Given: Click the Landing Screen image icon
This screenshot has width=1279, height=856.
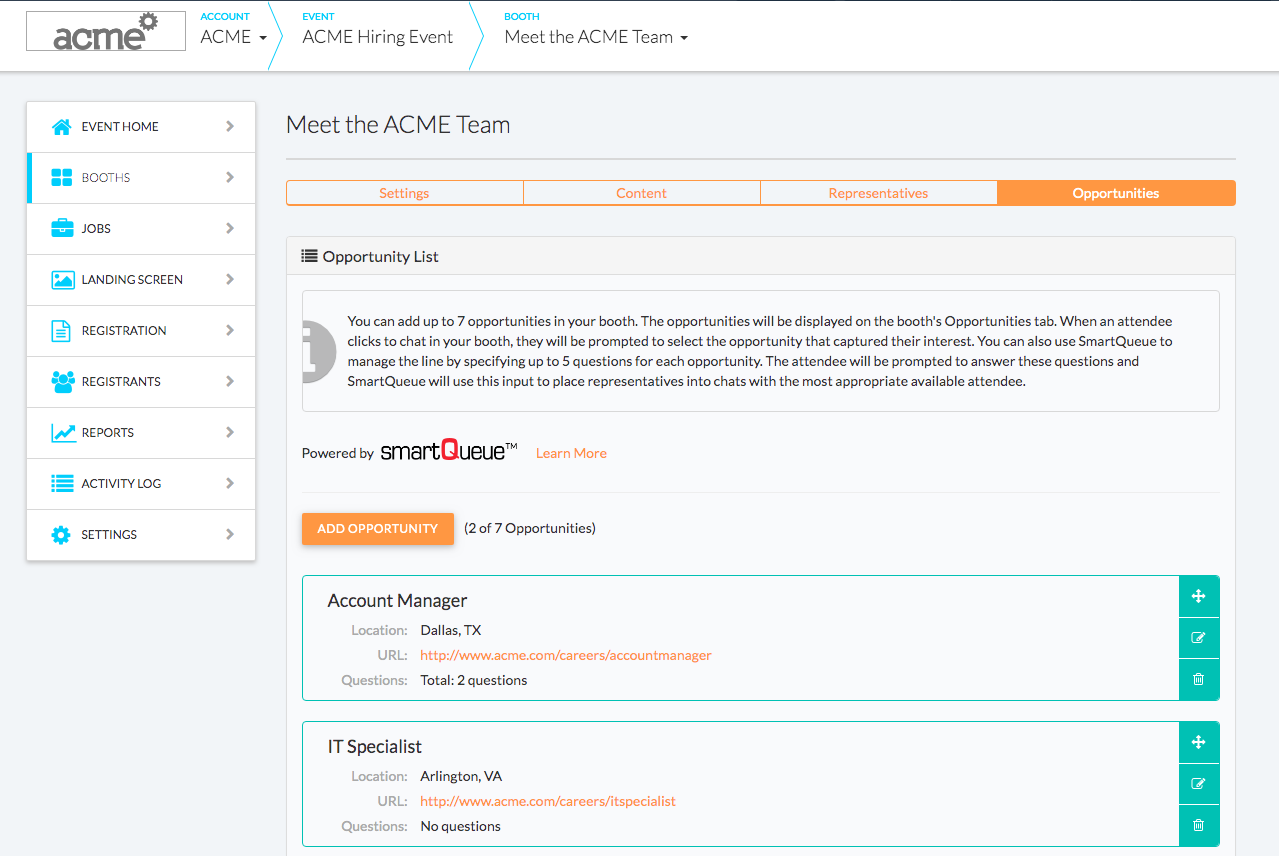Looking at the screenshot, I should [x=63, y=280].
